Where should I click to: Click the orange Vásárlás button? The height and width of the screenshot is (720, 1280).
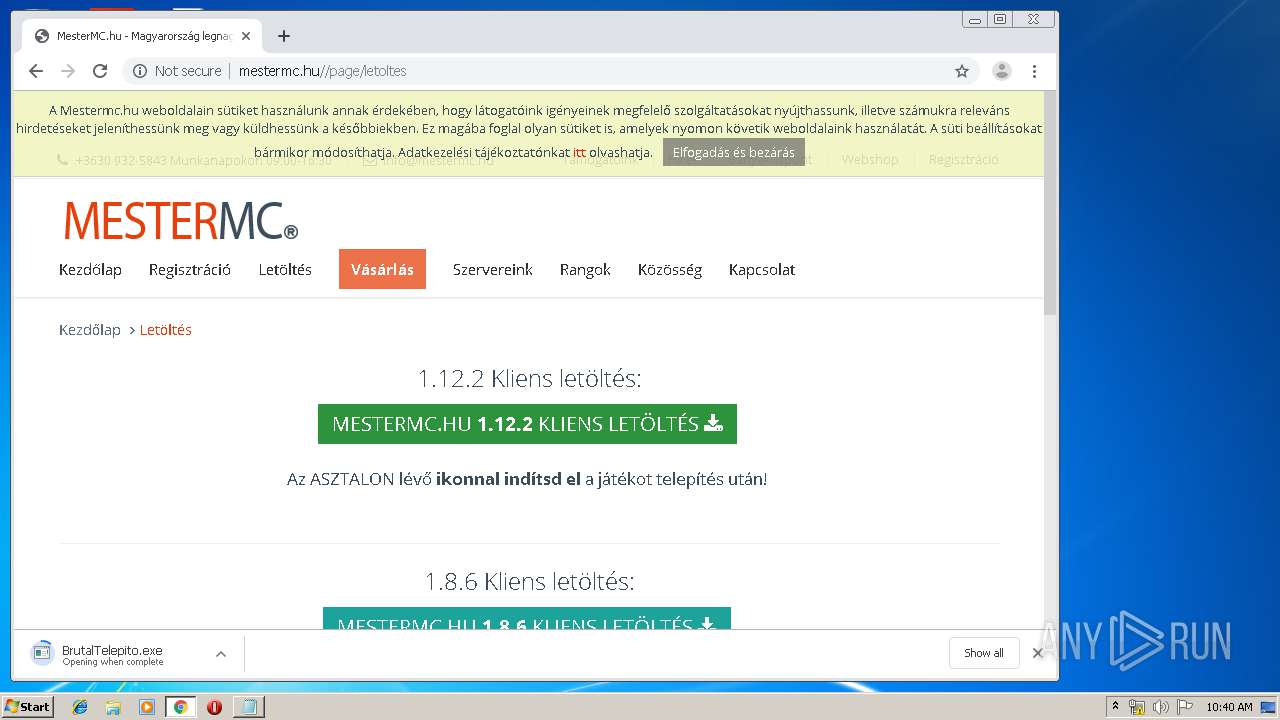(382, 269)
